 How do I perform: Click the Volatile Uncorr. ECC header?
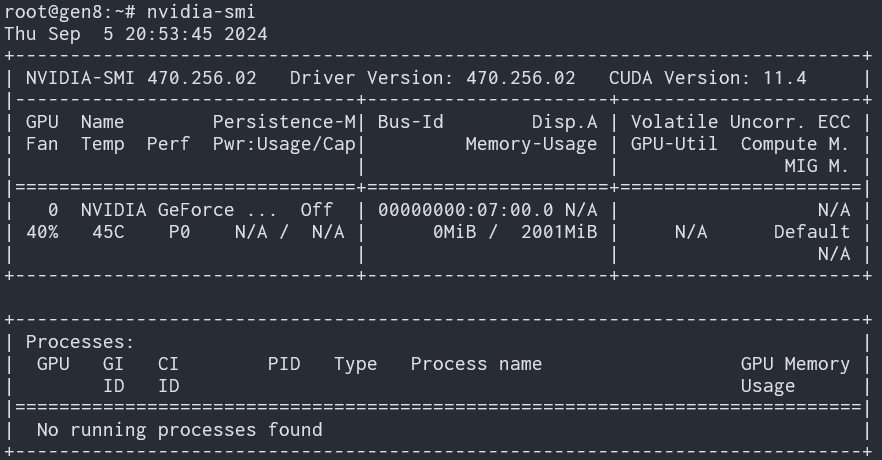(x=740, y=122)
